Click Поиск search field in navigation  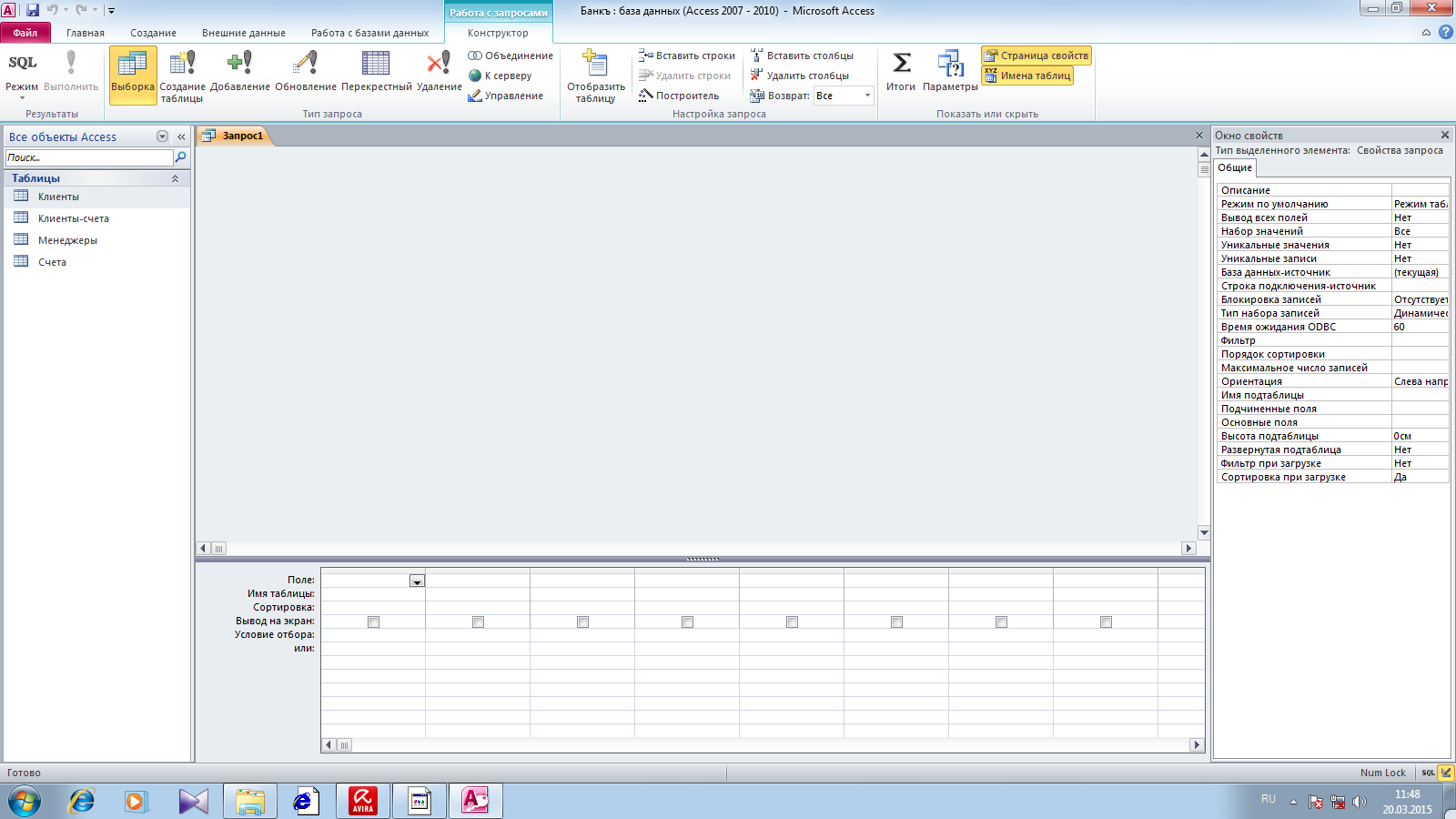tap(89, 157)
